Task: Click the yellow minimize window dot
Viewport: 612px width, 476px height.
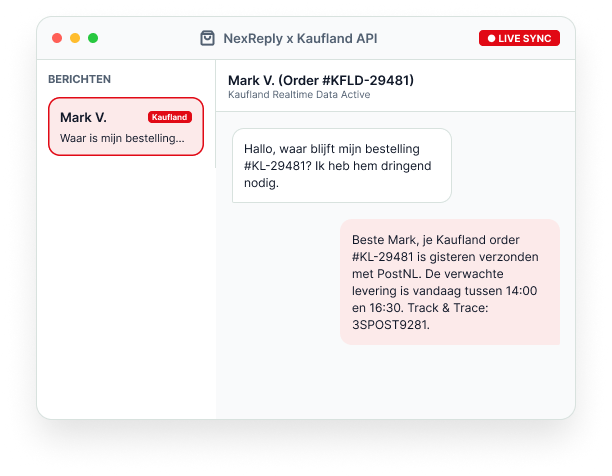Action: 75,38
